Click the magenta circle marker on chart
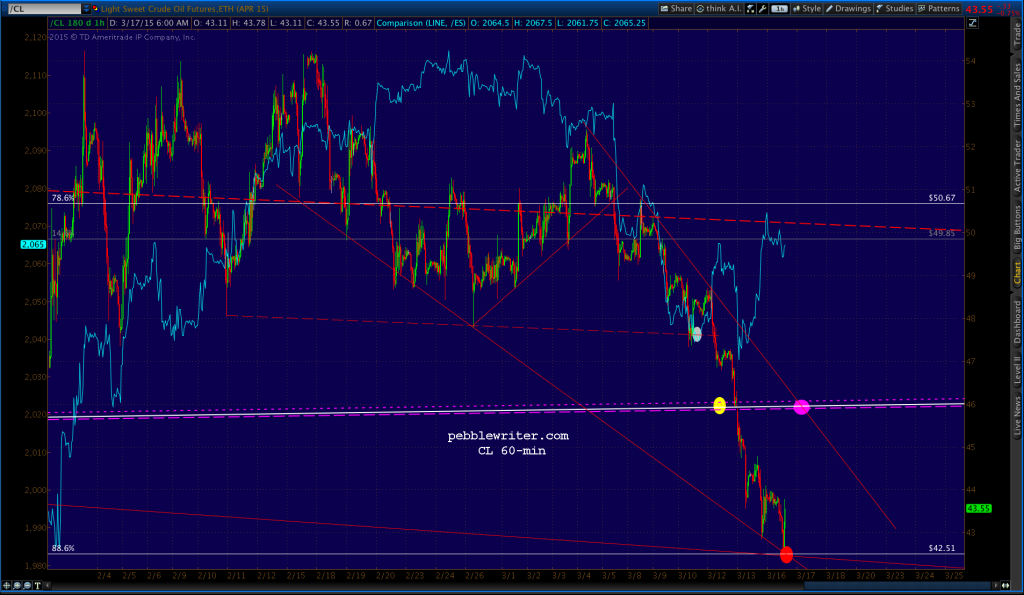This screenshot has height=595, width=1024. 801,407
